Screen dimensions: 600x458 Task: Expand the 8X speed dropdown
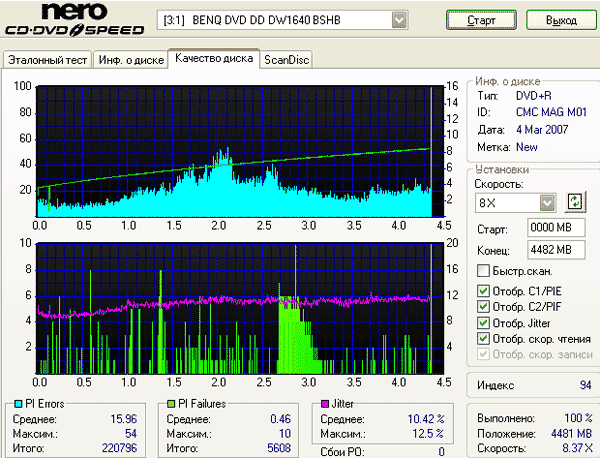548,203
